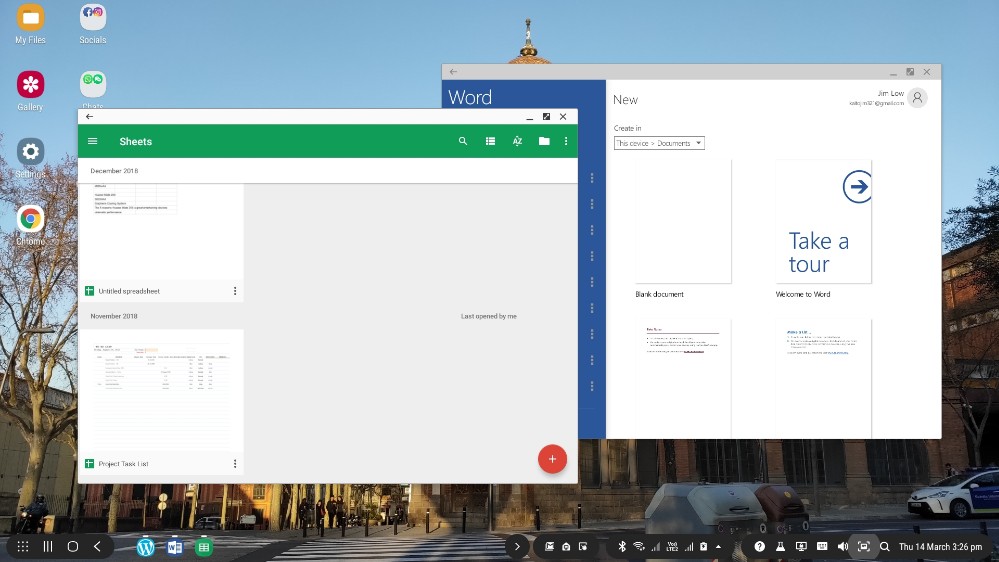Screen dimensions: 999x562
Task: Open the DeX Labs flask icon
Action: point(780,547)
